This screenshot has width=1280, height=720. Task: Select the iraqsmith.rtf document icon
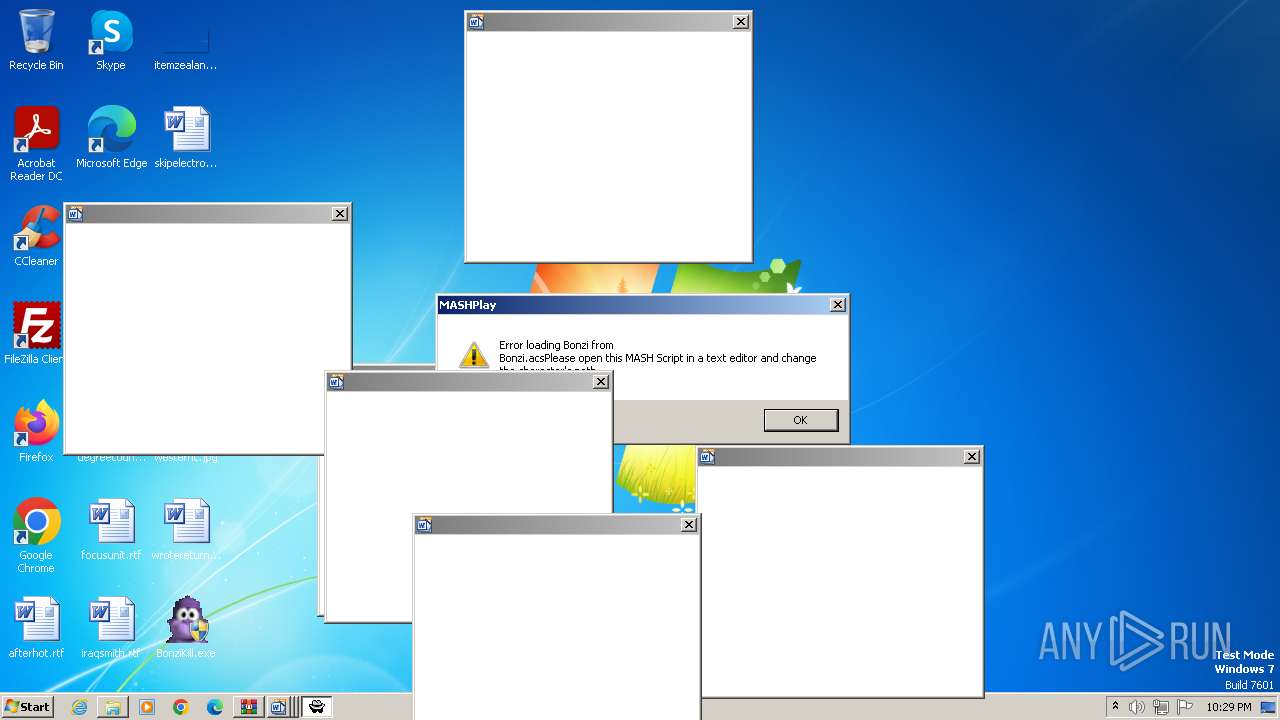tap(111, 628)
